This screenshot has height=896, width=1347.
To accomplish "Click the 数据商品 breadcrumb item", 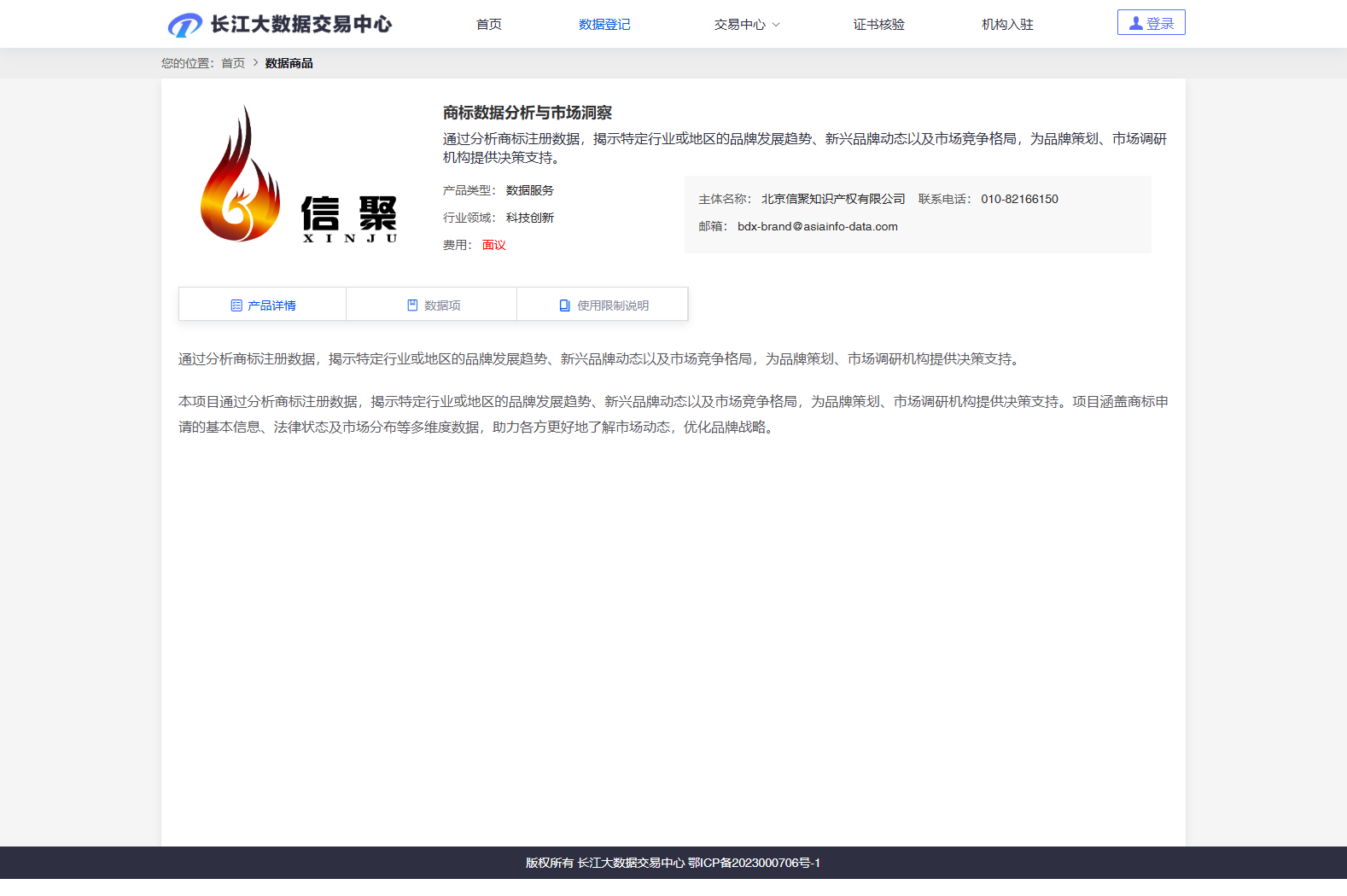I will click(289, 63).
